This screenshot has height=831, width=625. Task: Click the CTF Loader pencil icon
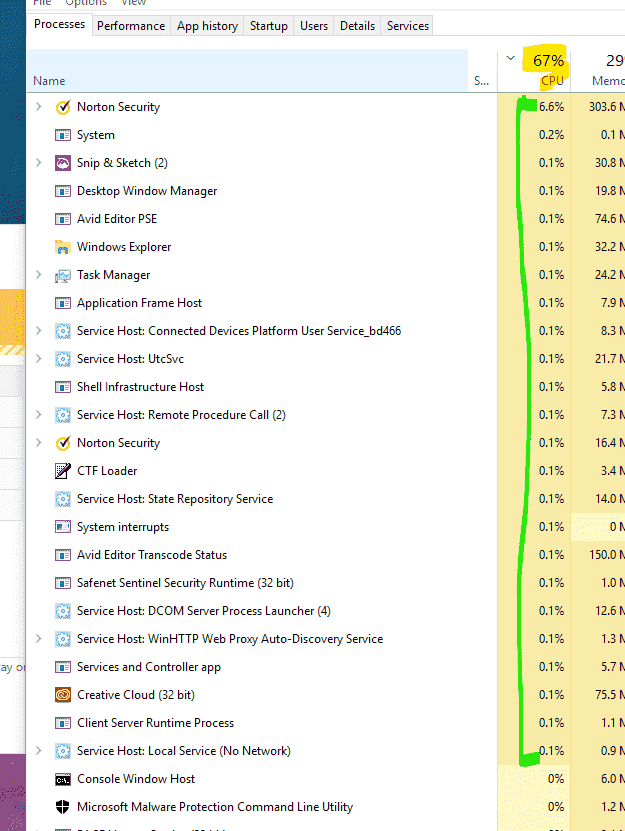pyautogui.click(x=63, y=471)
